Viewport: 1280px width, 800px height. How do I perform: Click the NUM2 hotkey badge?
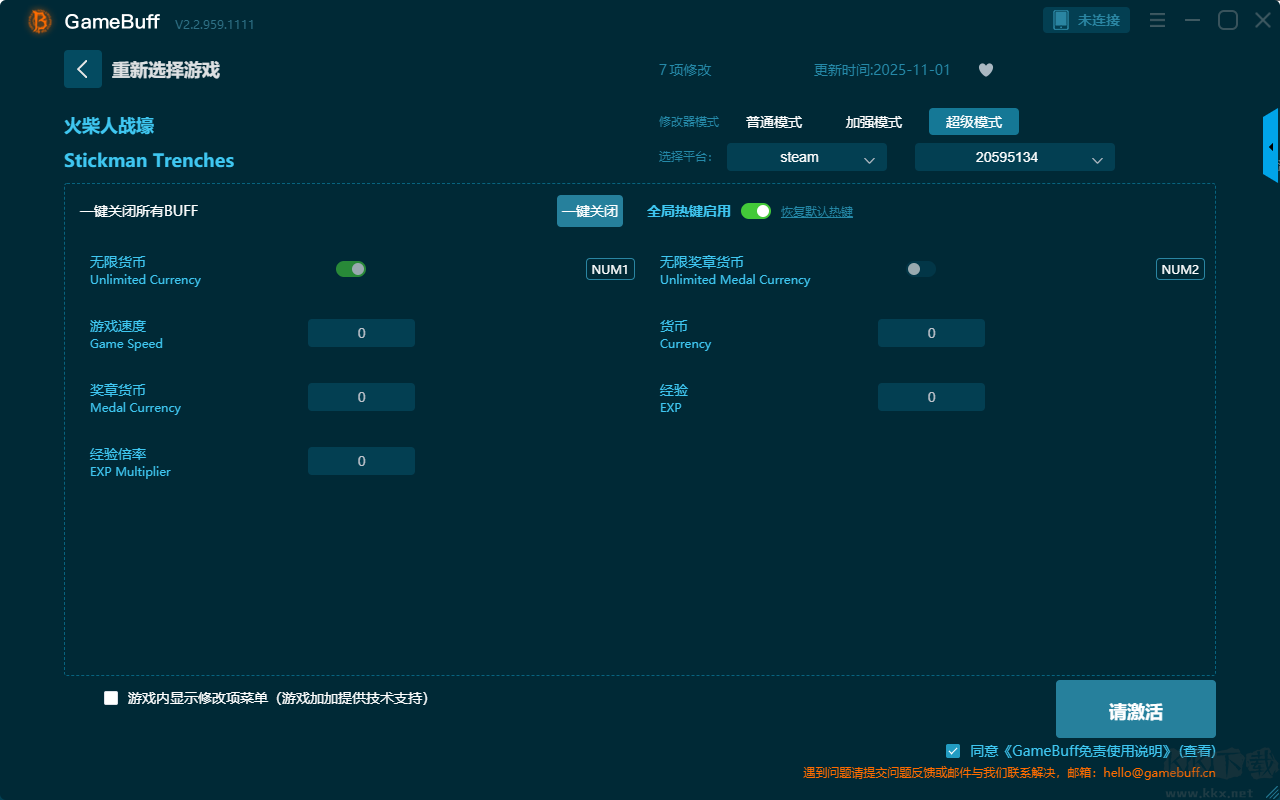click(x=1180, y=269)
